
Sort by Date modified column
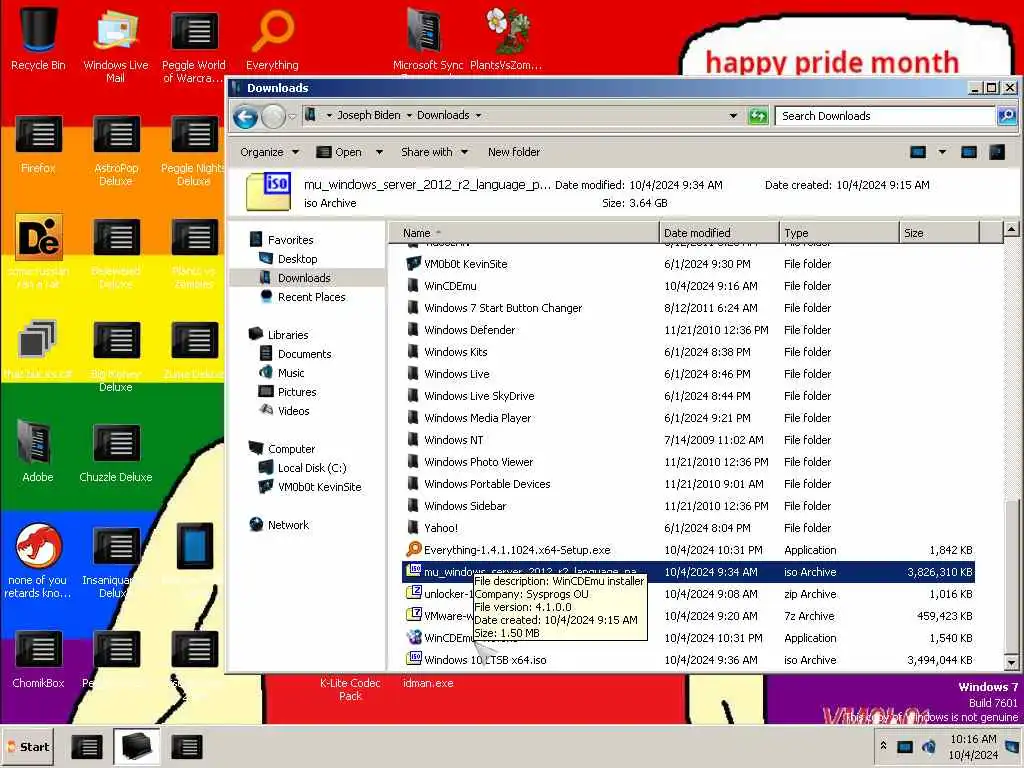[719, 232]
